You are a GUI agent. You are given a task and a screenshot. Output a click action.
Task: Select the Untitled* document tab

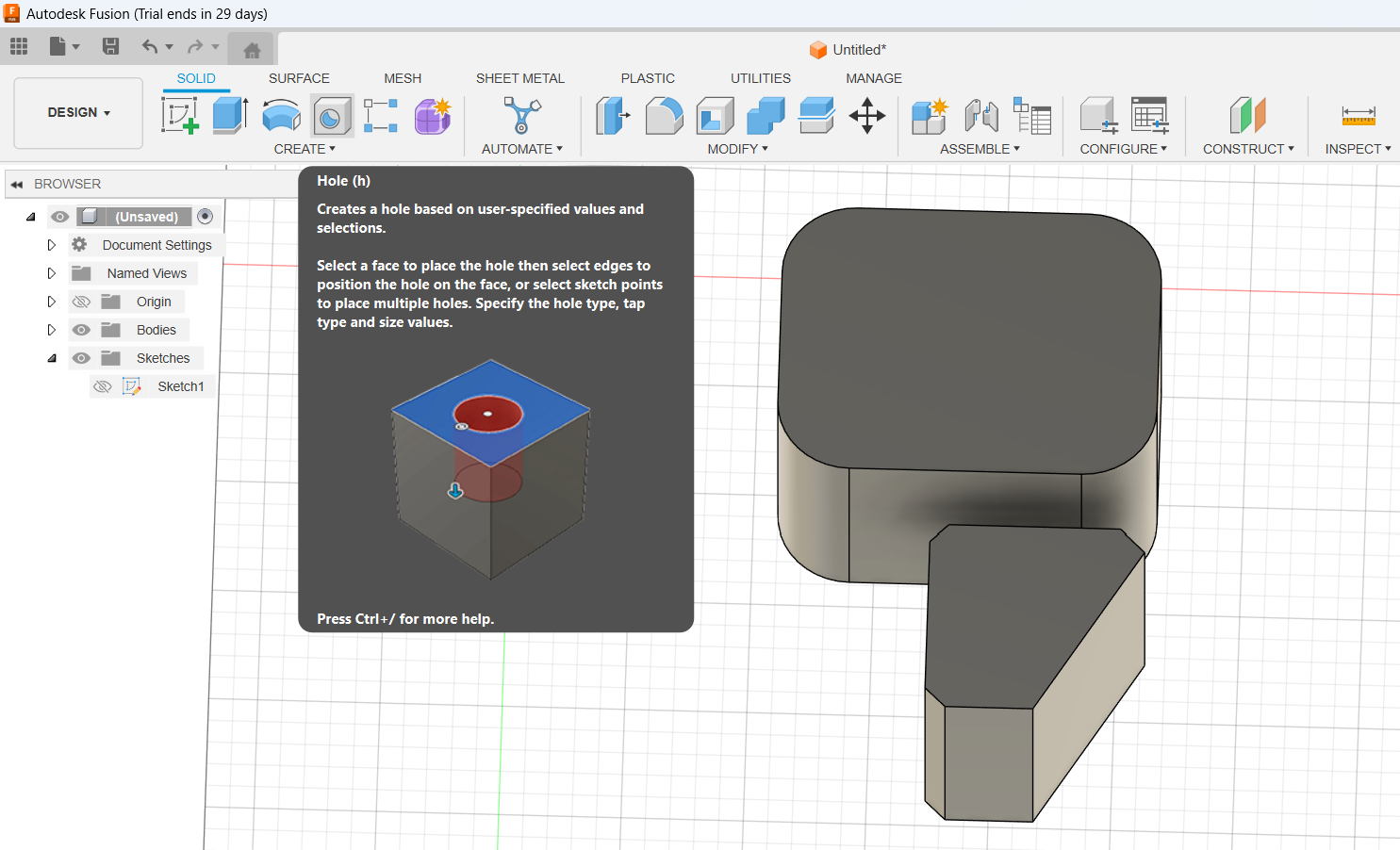click(x=848, y=50)
